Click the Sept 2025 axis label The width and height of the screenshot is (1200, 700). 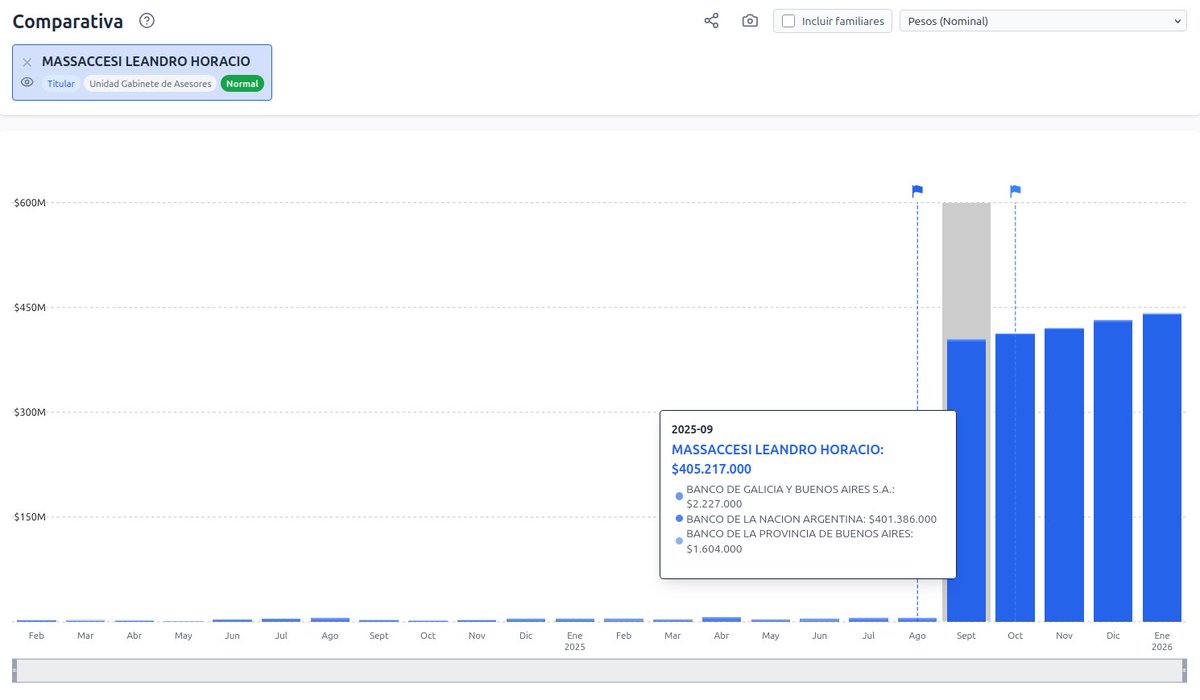click(x=966, y=636)
